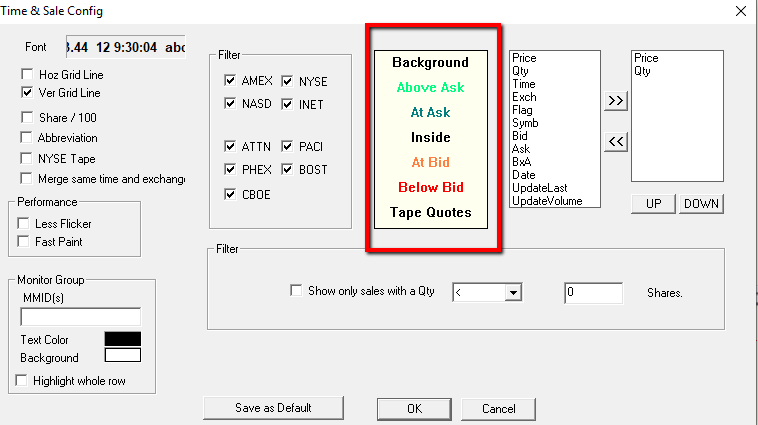Close the Time & Sale Config dialog
758x425 pixels.
740,11
